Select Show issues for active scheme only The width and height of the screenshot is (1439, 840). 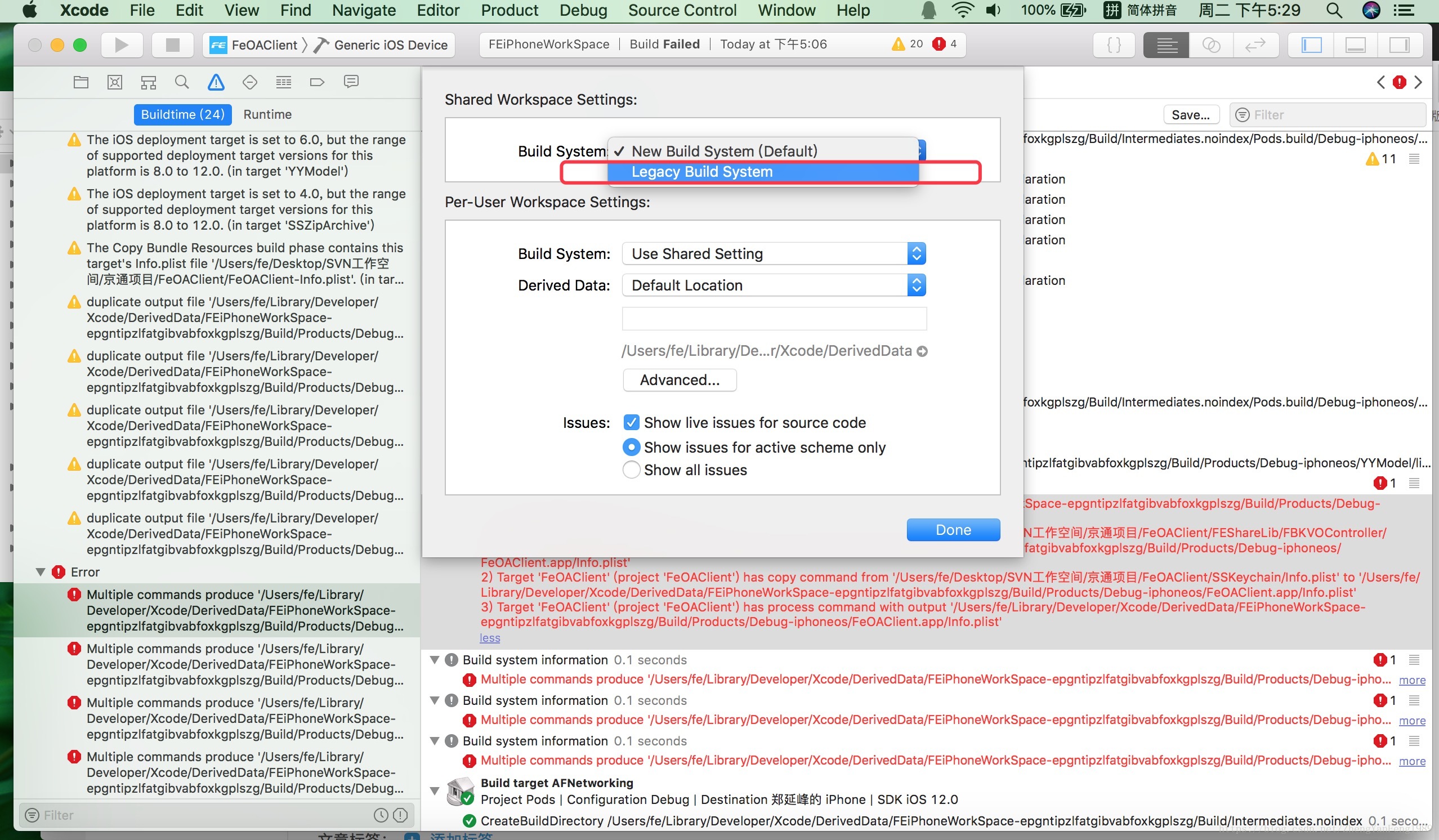coord(631,447)
